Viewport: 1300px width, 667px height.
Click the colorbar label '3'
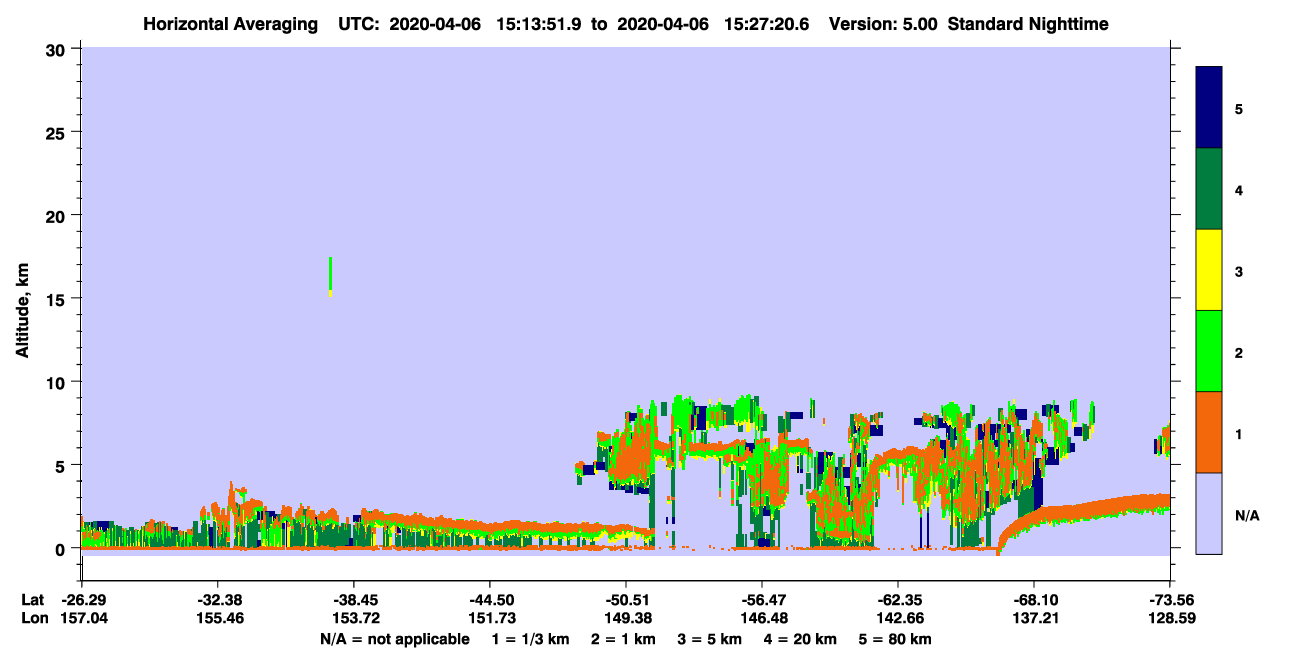tap(1238, 270)
